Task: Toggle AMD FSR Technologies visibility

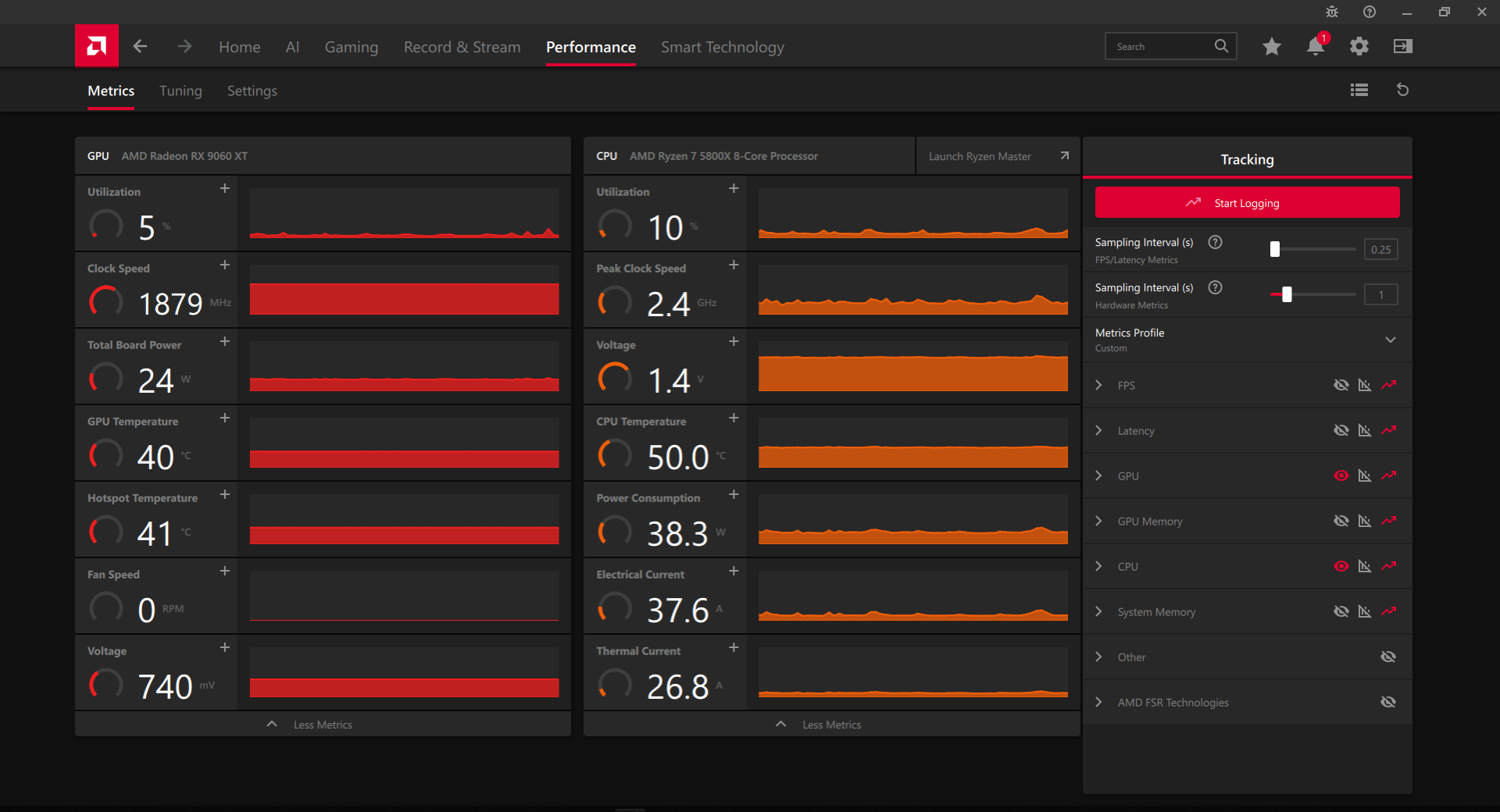Action: click(1388, 702)
